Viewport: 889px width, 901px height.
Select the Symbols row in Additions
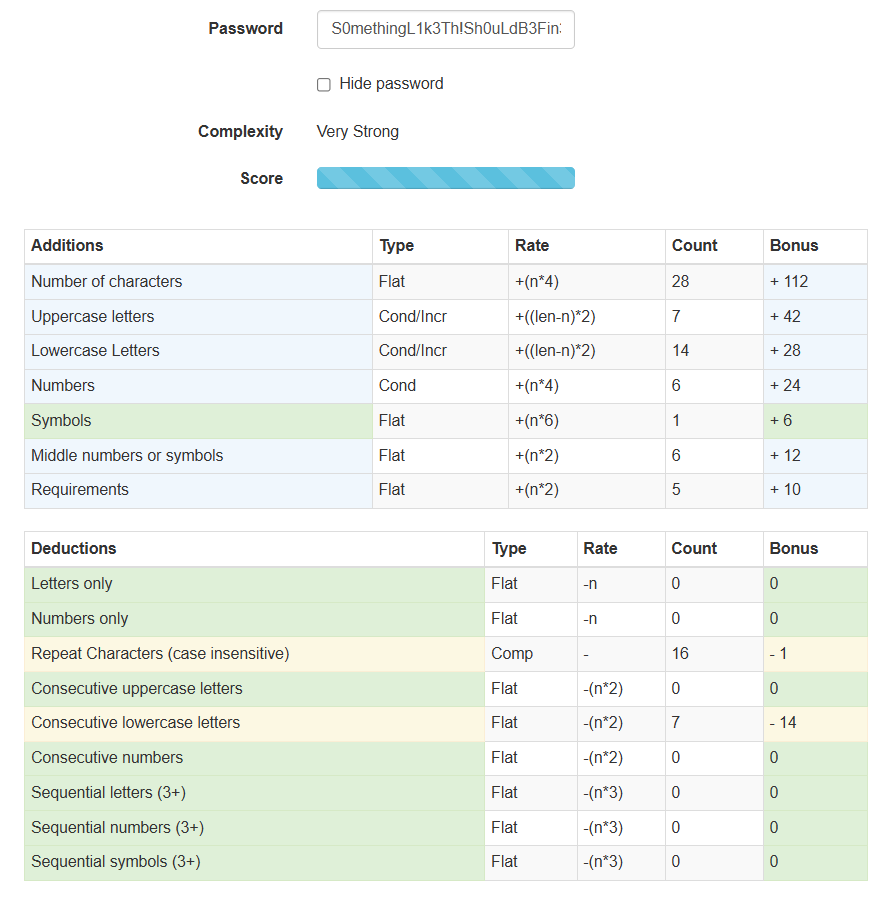click(x=61, y=421)
